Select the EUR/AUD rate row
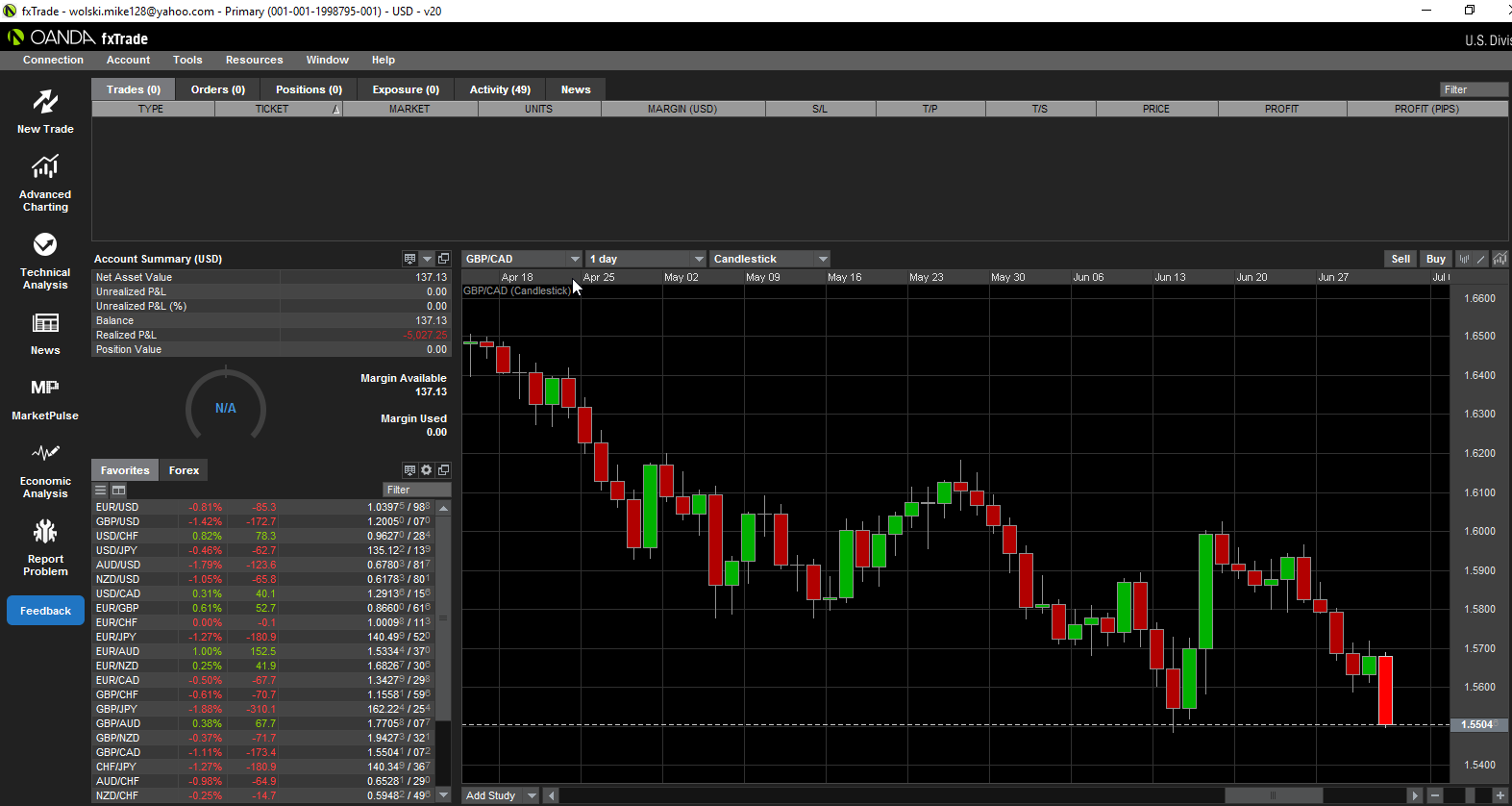Screen dimensions: 1512x806 [263, 651]
